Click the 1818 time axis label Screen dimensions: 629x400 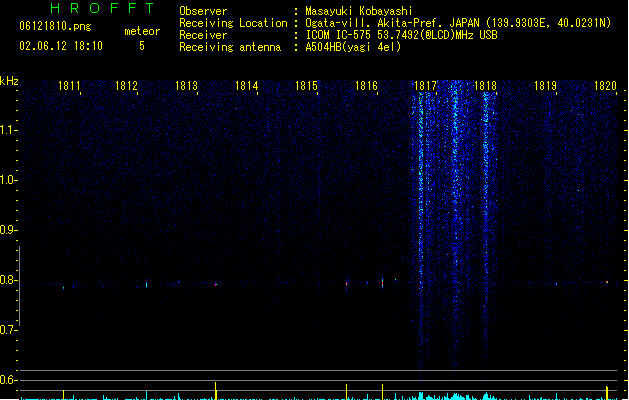coord(485,86)
